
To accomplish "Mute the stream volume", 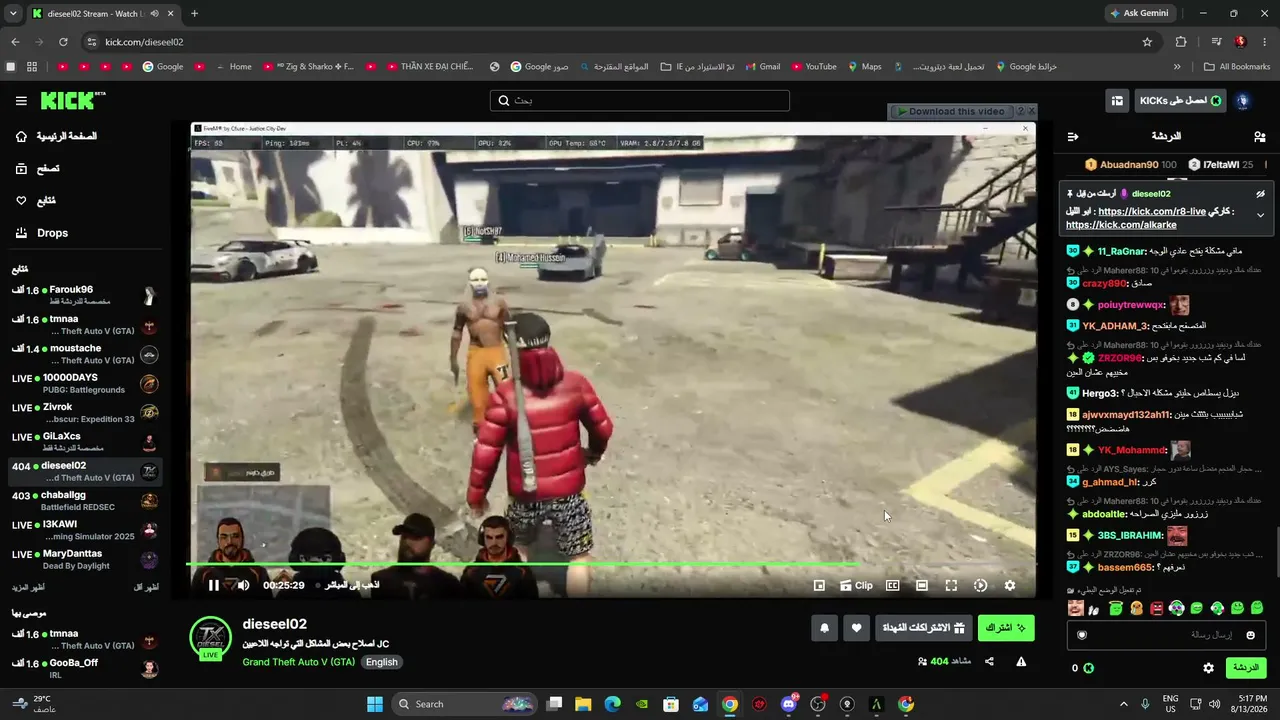I will [x=243, y=585].
